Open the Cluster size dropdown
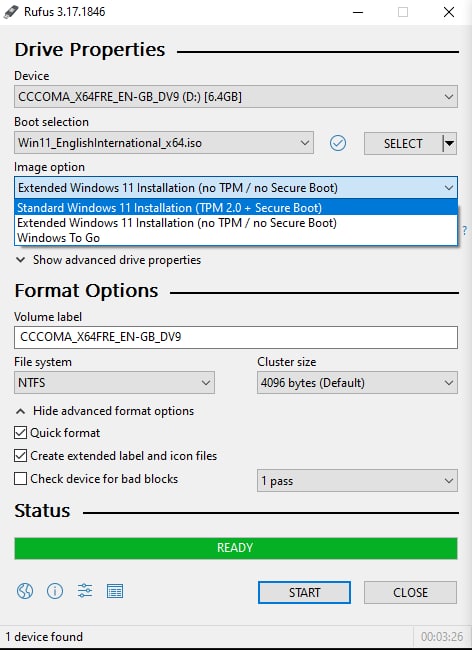The image size is (472, 650). [x=357, y=382]
